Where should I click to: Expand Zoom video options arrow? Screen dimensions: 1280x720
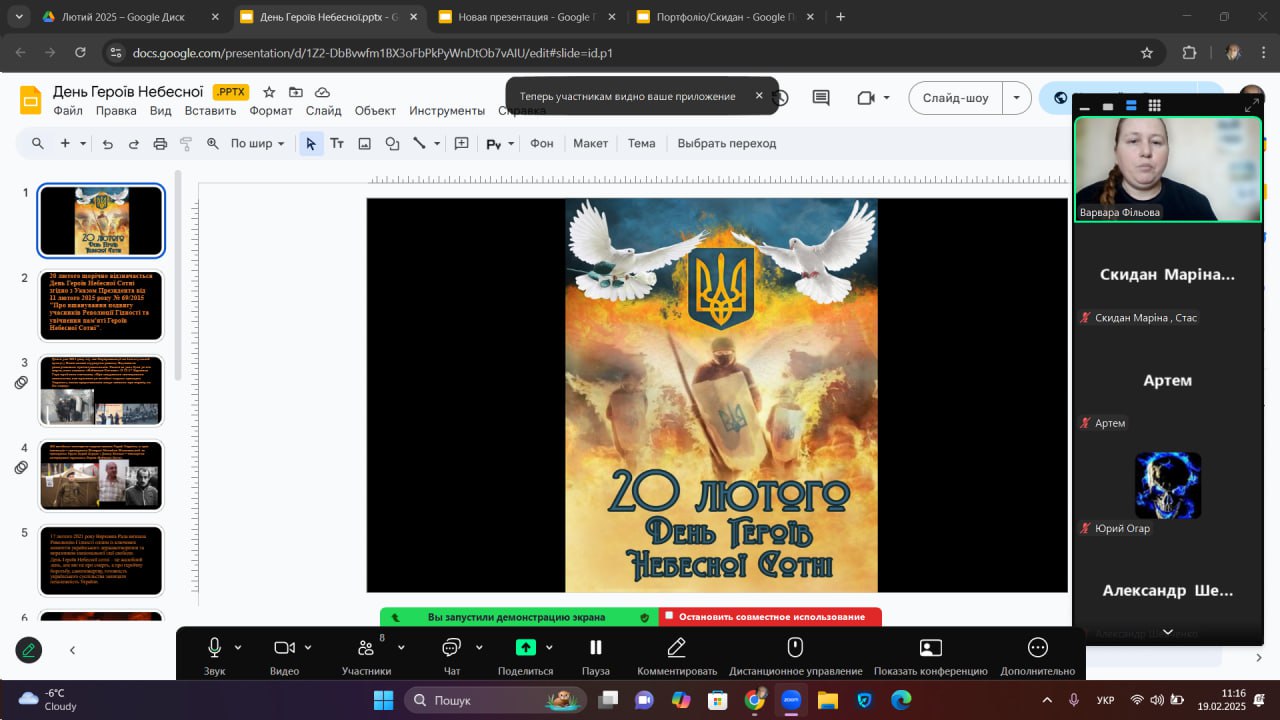(x=308, y=647)
